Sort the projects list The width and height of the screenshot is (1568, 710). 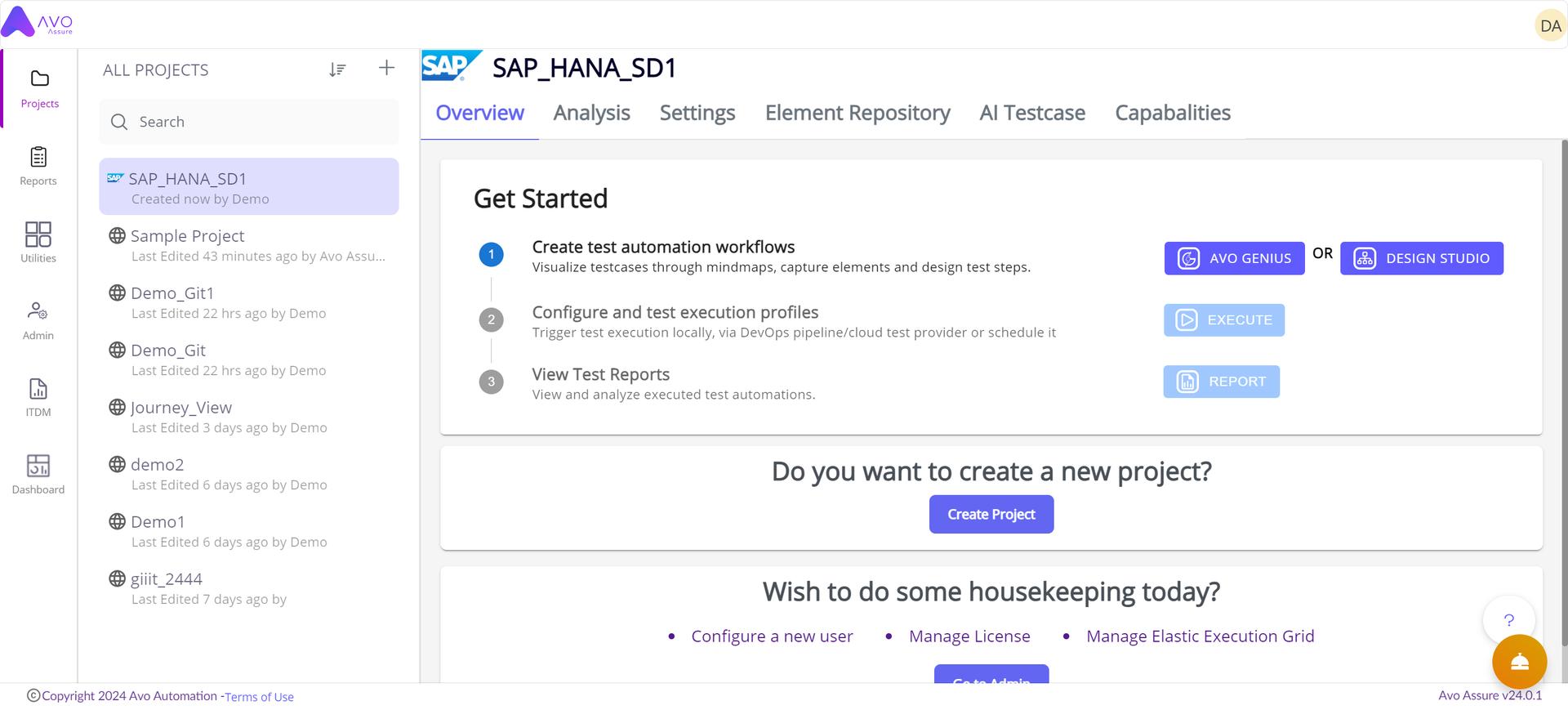click(337, 69)
